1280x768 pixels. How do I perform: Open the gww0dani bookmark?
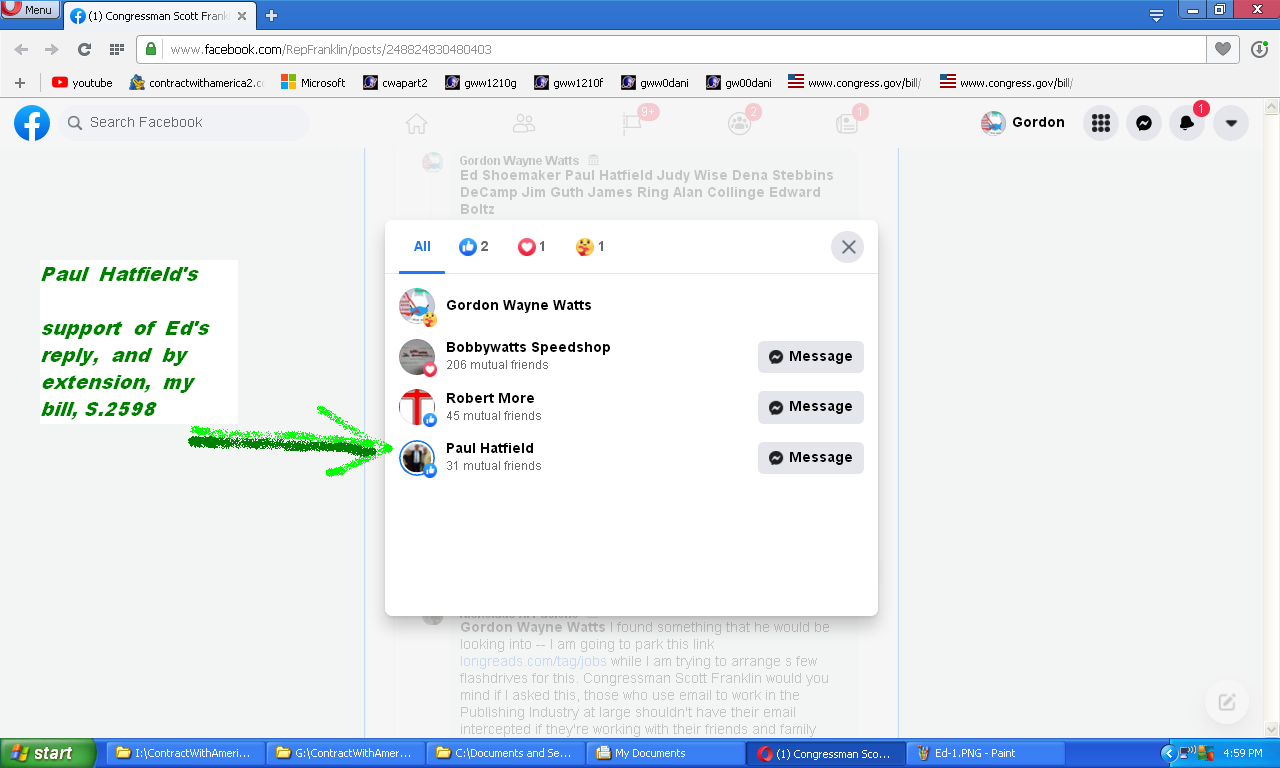click(x=655, y=83)
